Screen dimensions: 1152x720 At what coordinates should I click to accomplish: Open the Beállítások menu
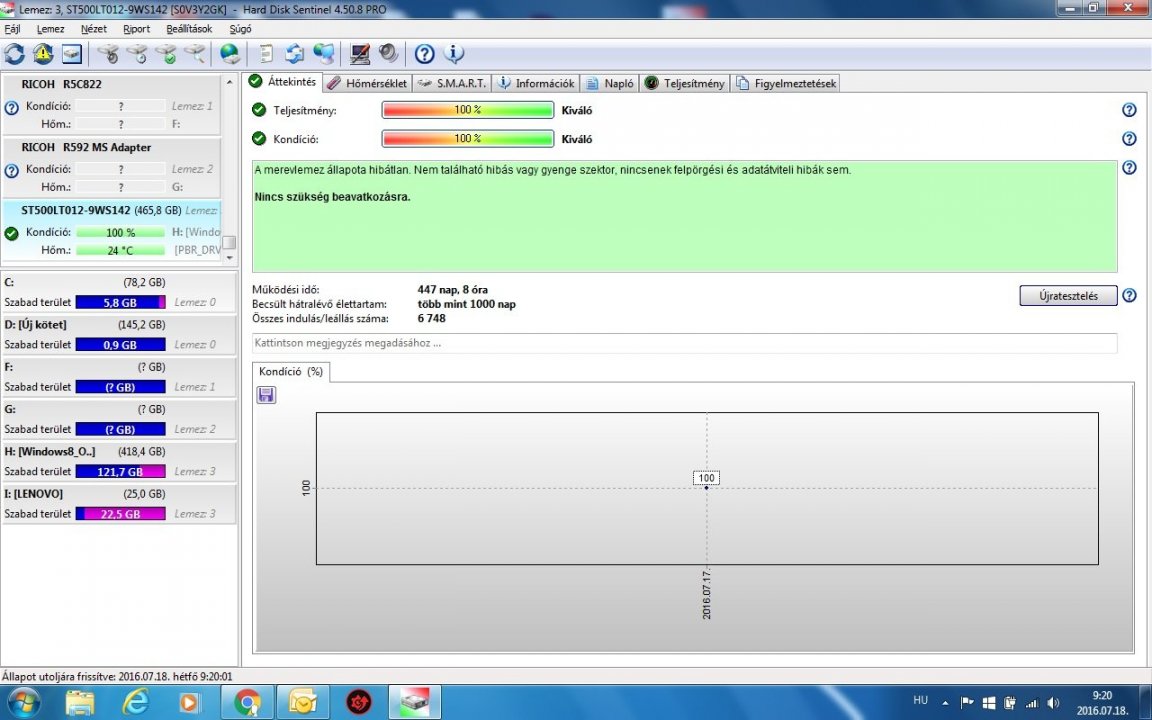point(190,29)
